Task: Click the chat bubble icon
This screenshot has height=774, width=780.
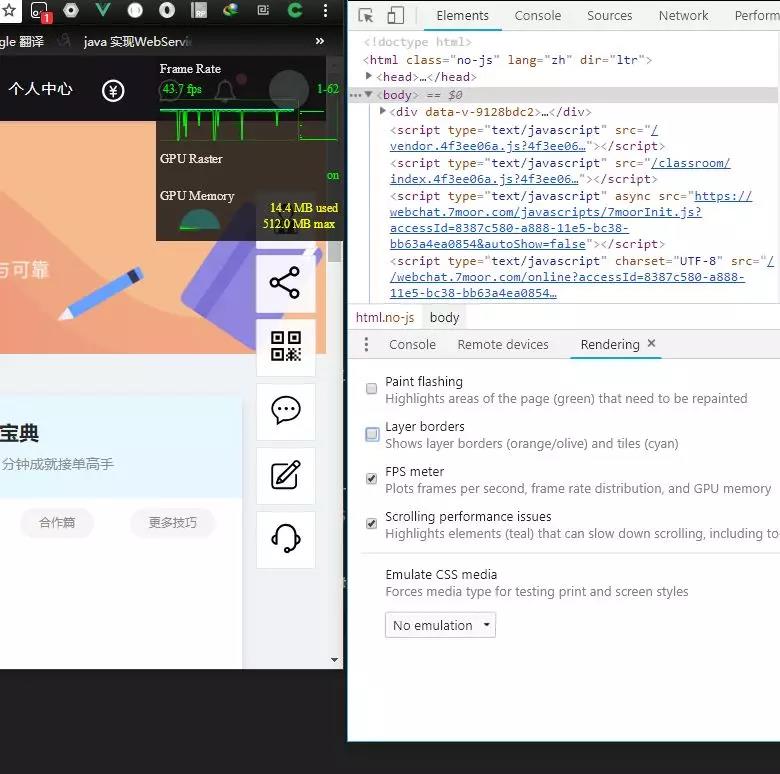Action: point(285,411)
